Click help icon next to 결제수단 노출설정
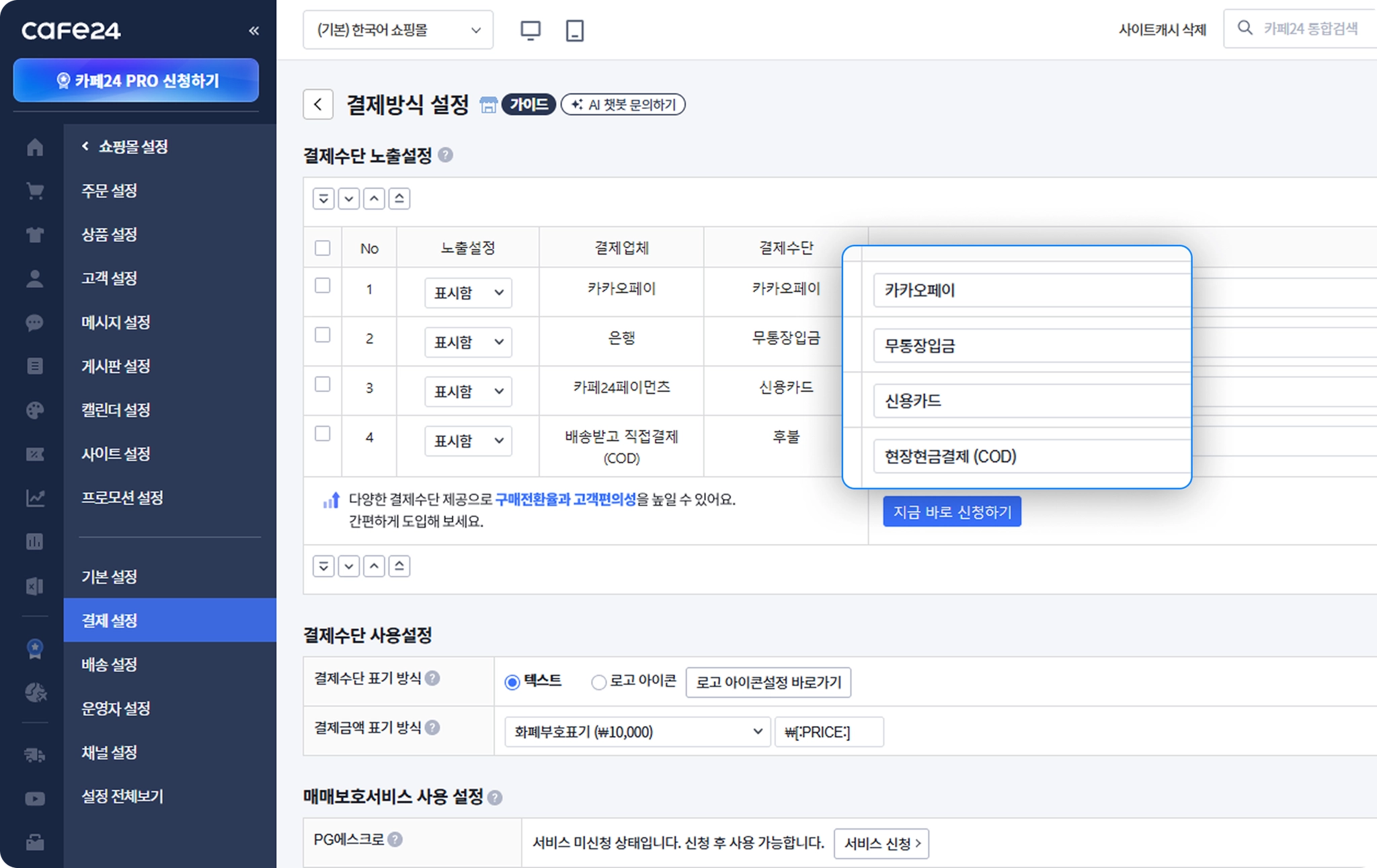The height and width of the screenshot is (868, 1377). click(x=445, y=155)
